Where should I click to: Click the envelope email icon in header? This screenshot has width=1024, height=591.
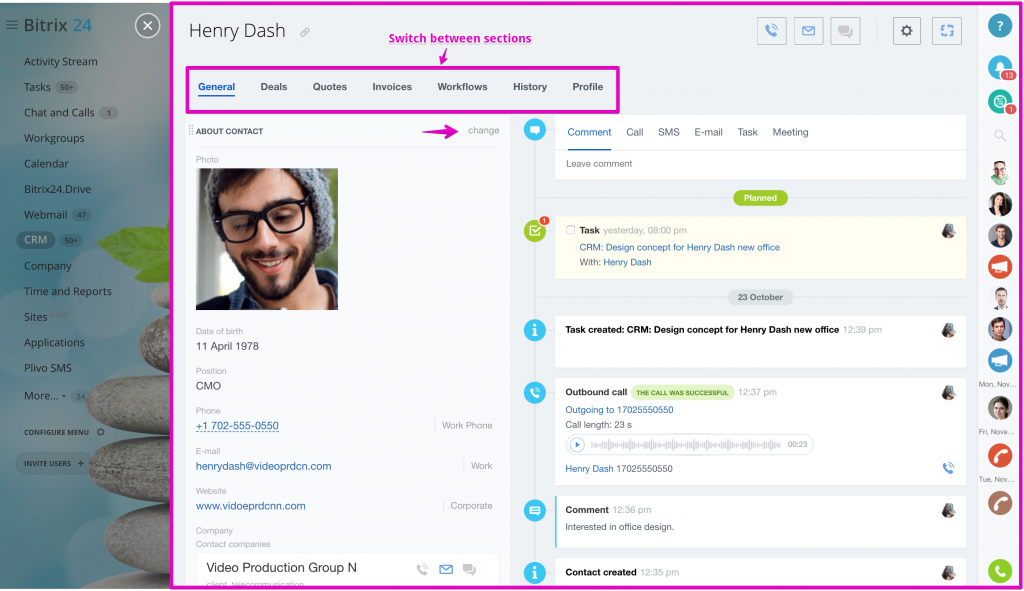(808, 31)
